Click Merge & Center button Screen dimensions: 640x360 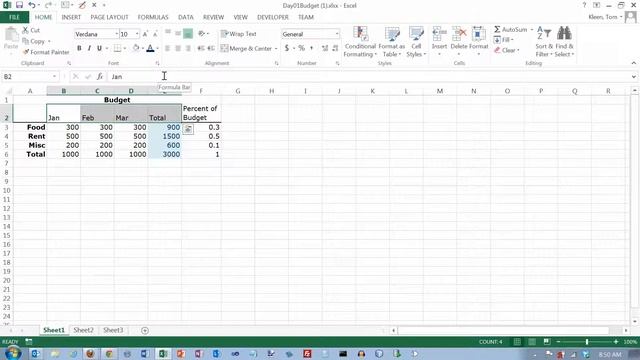247,49
